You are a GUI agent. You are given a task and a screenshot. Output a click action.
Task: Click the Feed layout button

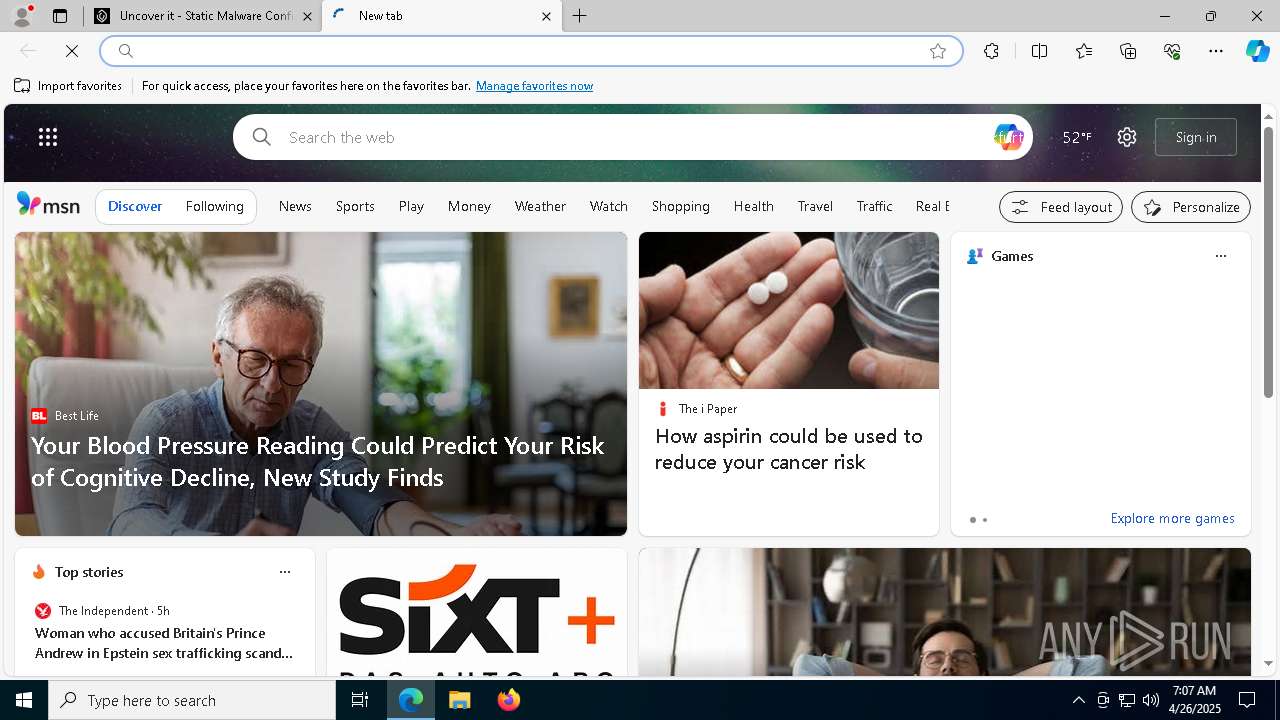tap(1061, 207)
